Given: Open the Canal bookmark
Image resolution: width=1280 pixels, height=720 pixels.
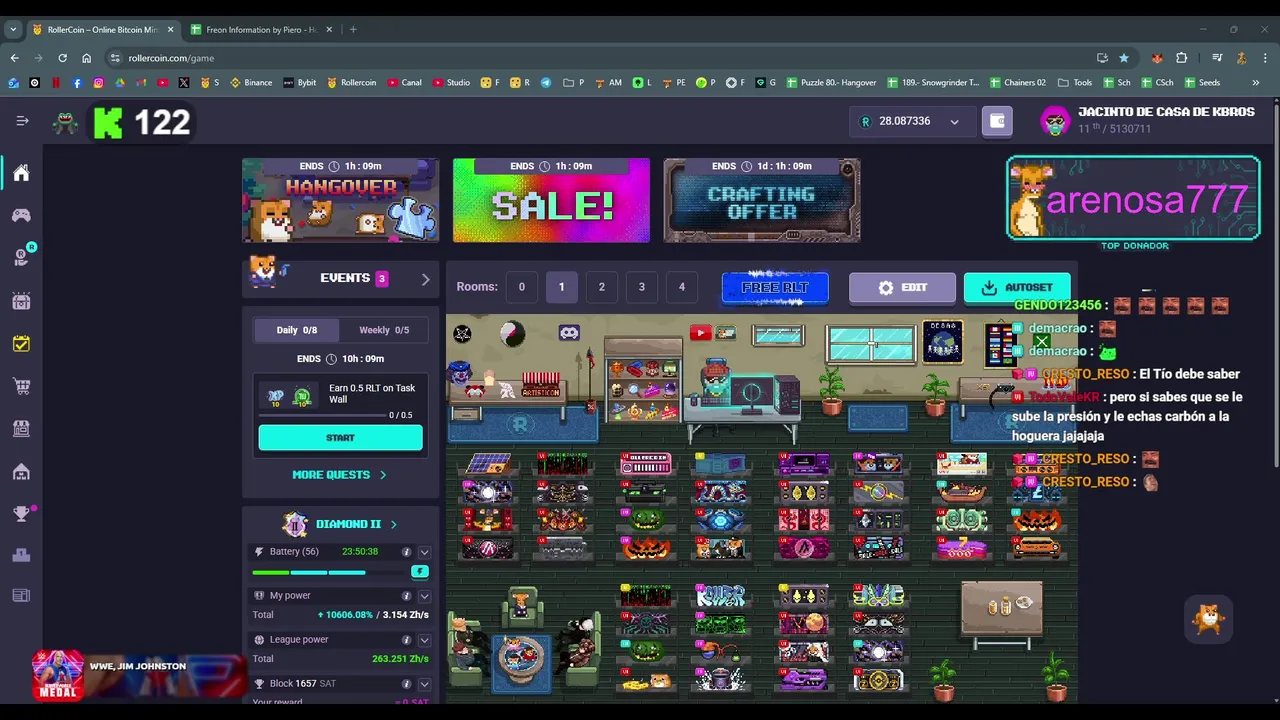Looking at the screenshot, I should click(404, 83).
